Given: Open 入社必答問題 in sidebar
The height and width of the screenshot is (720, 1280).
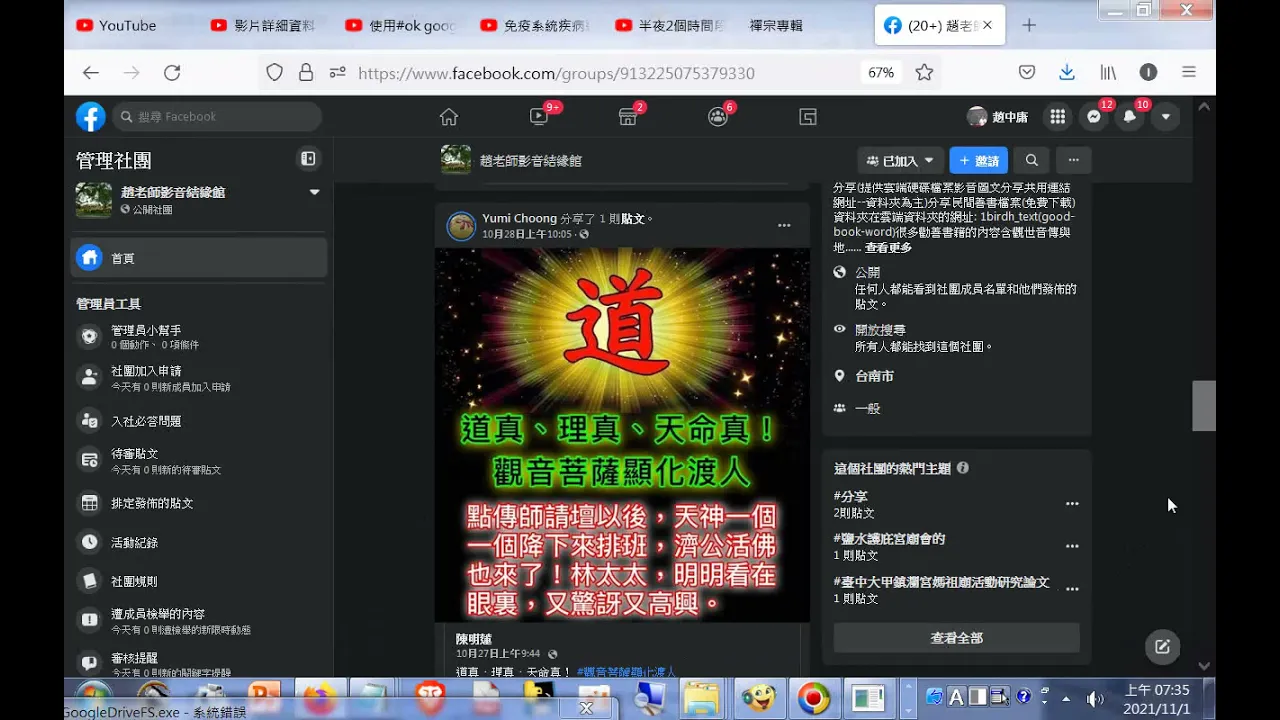Looking at the screenshot, I should pyautogui.click(x=199, y=421).
